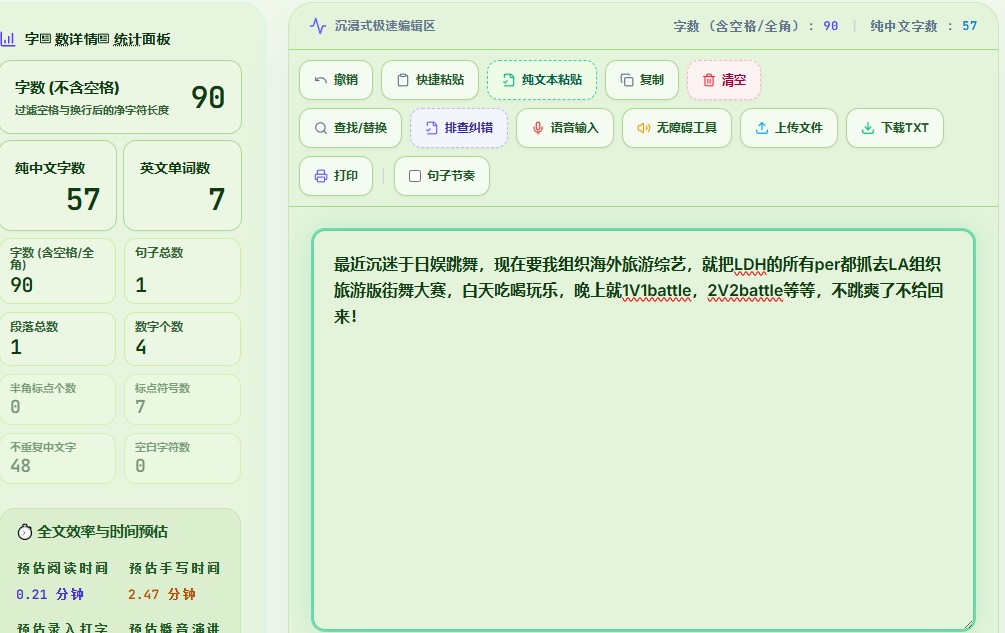Click the underlined word LDH in the text

coord(750,265)
